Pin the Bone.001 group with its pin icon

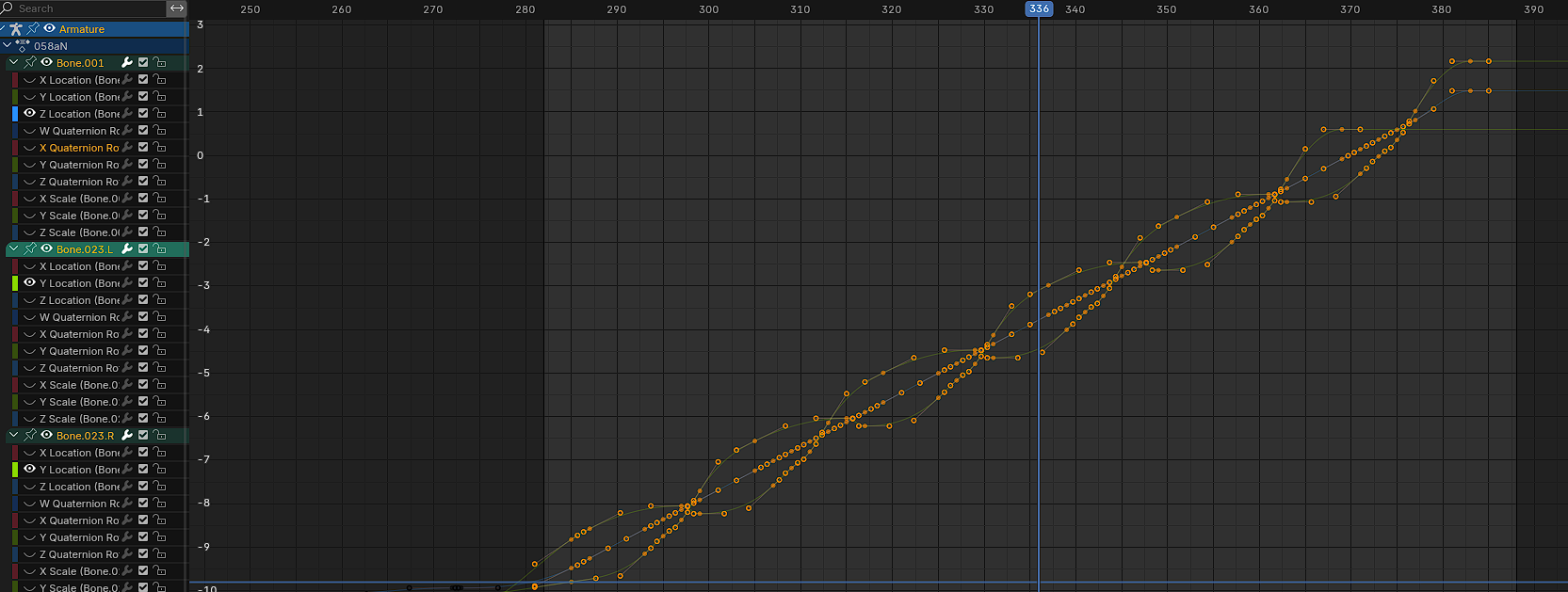click(30, 63)
